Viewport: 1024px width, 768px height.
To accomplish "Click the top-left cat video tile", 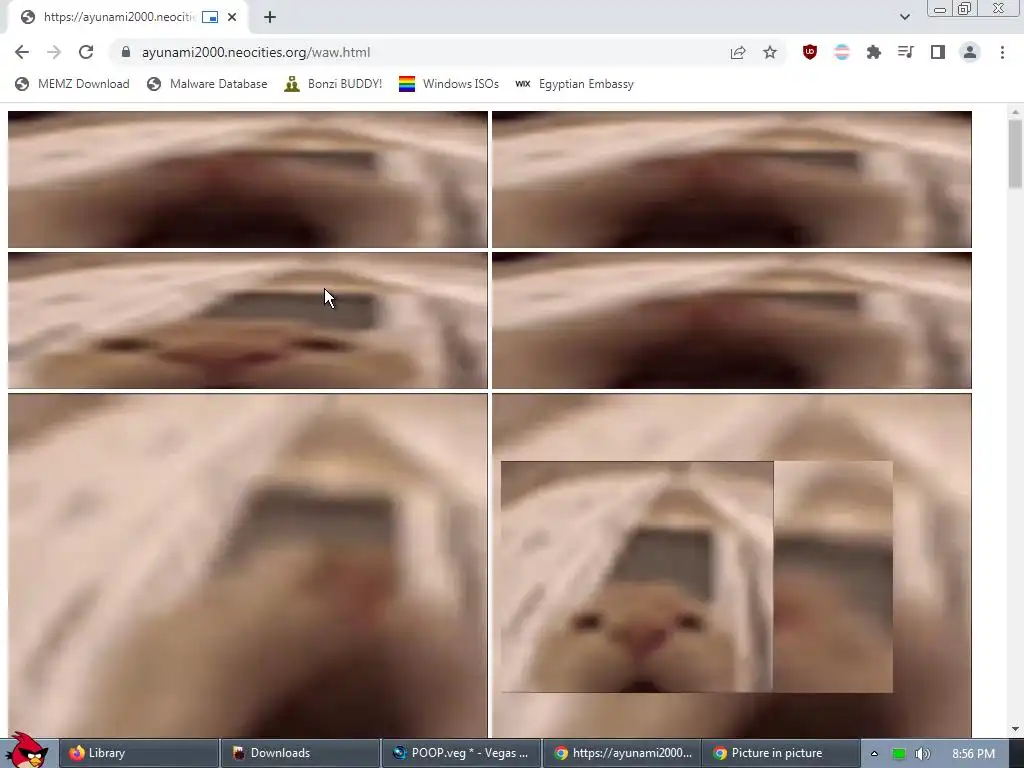I will 248,180.
